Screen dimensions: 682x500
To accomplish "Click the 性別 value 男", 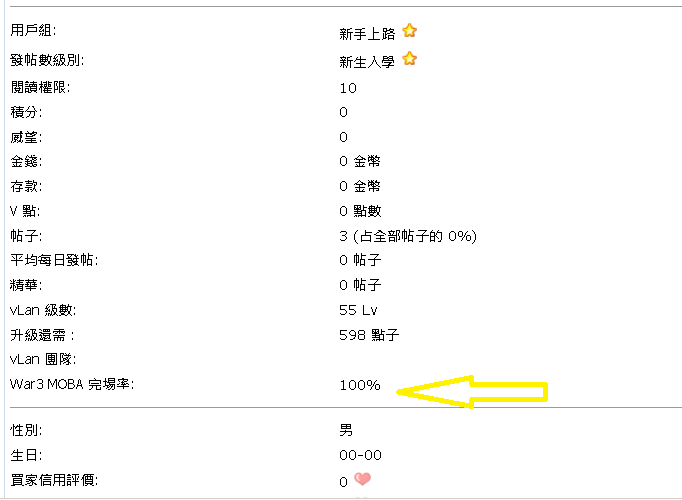I will point(346,431).
